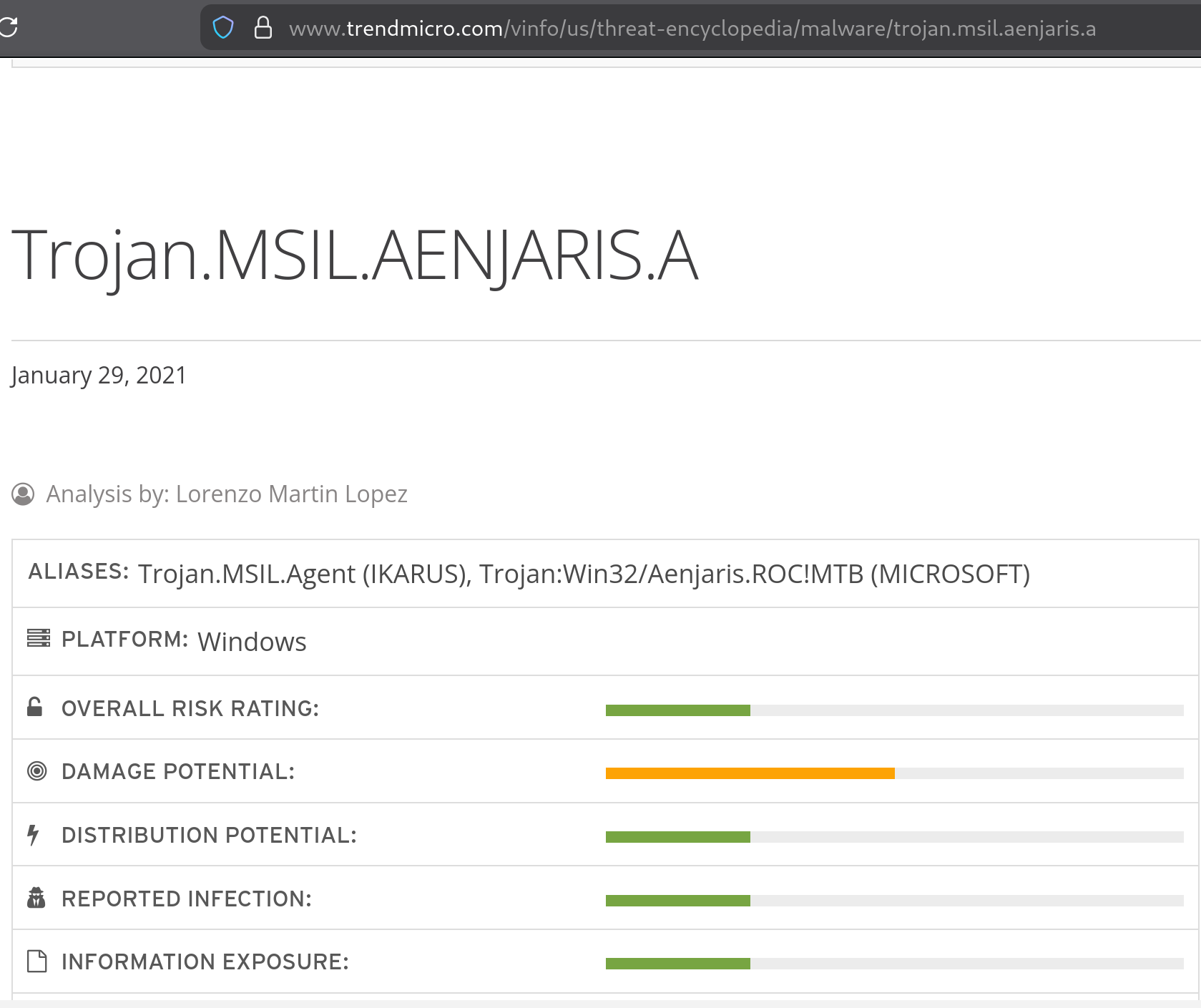Click the Information Exposure green bar

678,964
